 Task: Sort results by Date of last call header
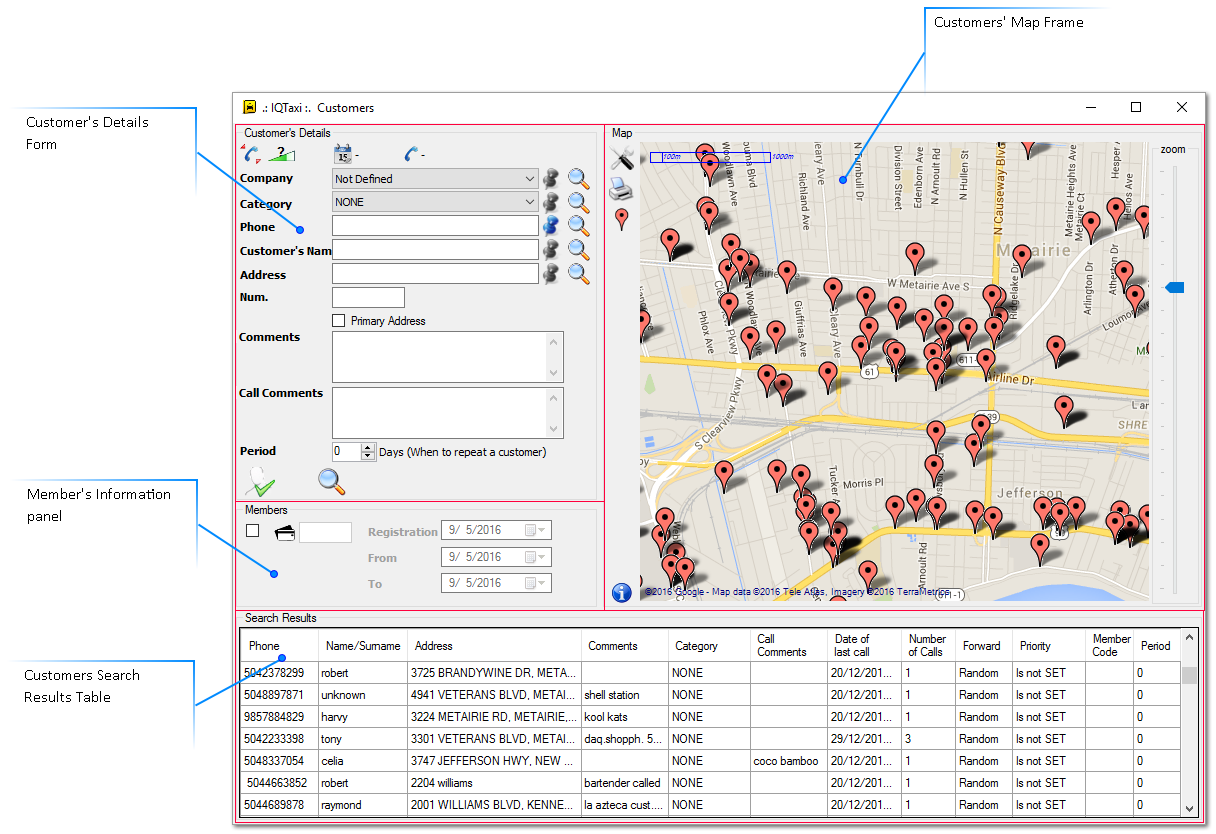pyautogui.click(x=866, y=646)
